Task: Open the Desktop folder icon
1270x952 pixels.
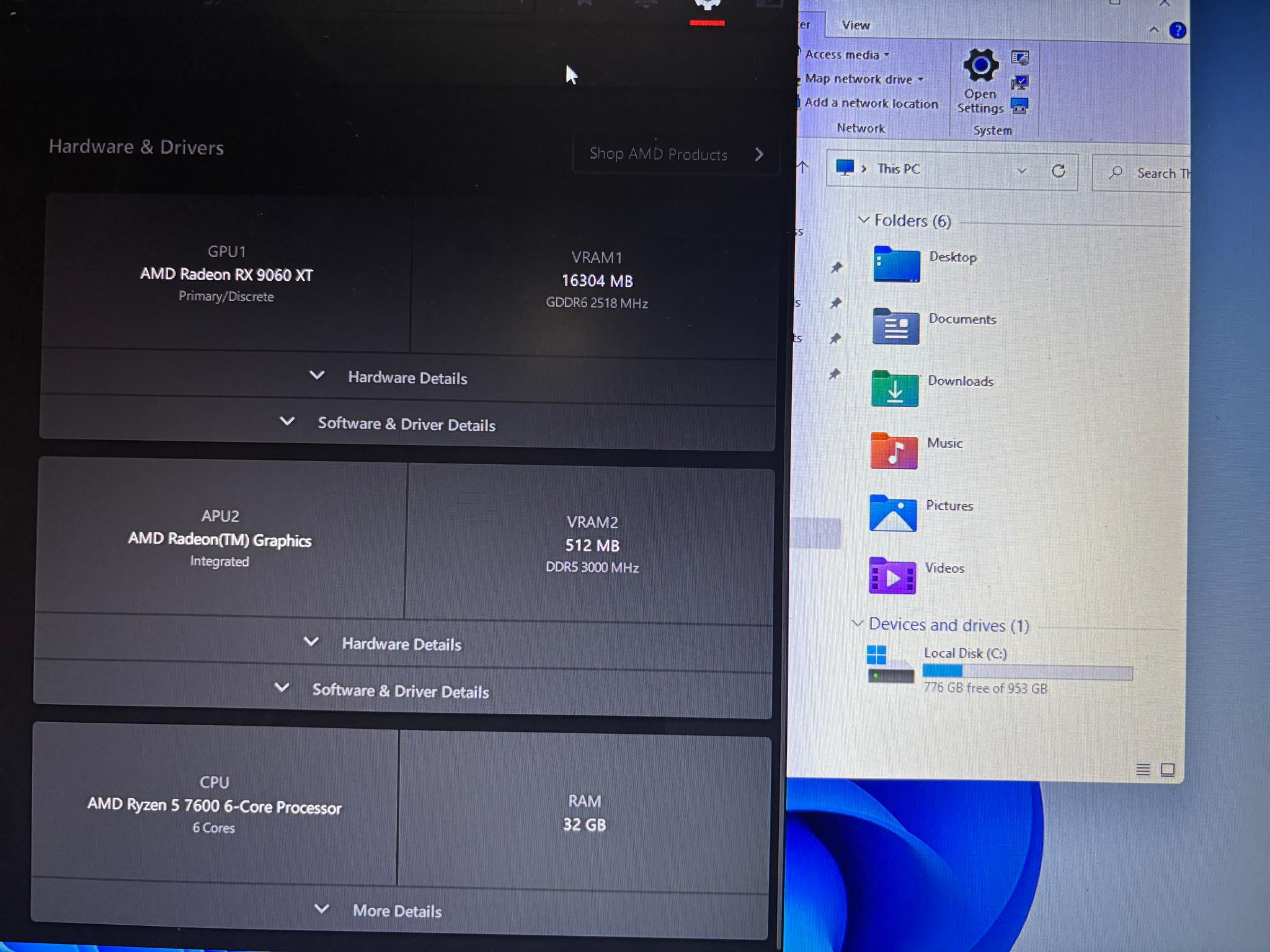Action: [896, 264]
